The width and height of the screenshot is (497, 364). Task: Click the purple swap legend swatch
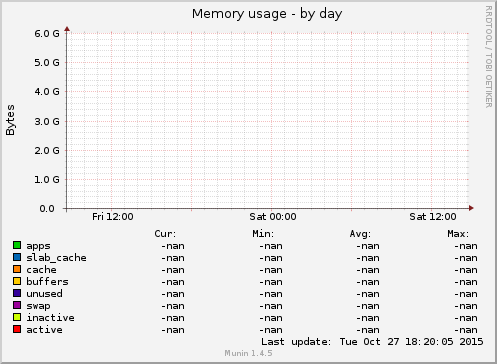[x=17, y=305]
